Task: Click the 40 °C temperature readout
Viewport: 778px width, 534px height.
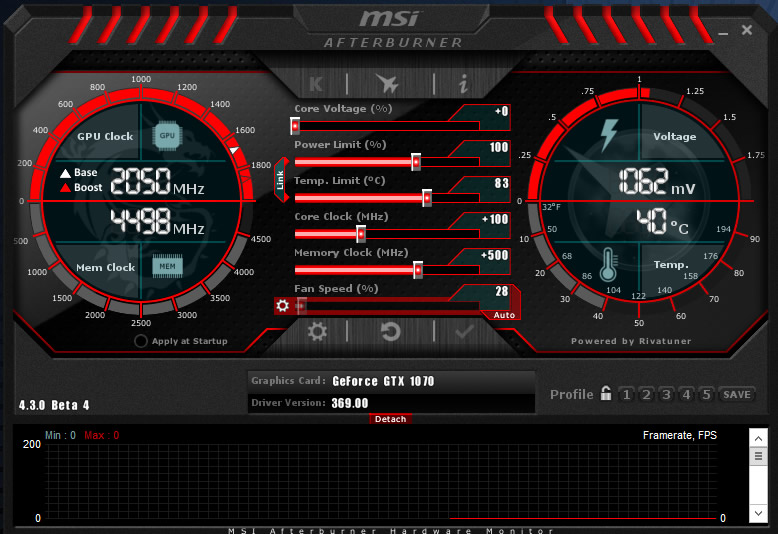Action: 662,222
